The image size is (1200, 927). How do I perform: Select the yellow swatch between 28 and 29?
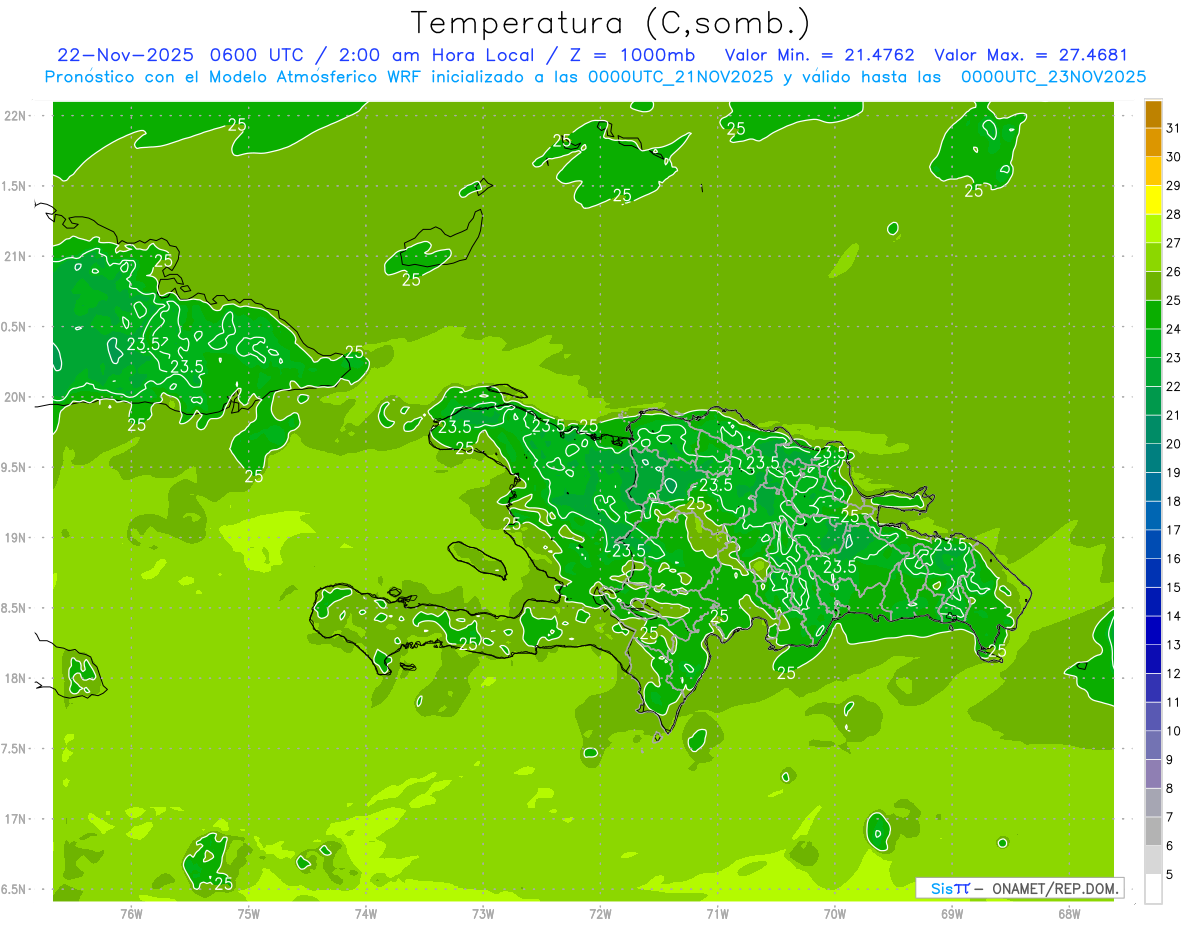tap(1153, 200)
